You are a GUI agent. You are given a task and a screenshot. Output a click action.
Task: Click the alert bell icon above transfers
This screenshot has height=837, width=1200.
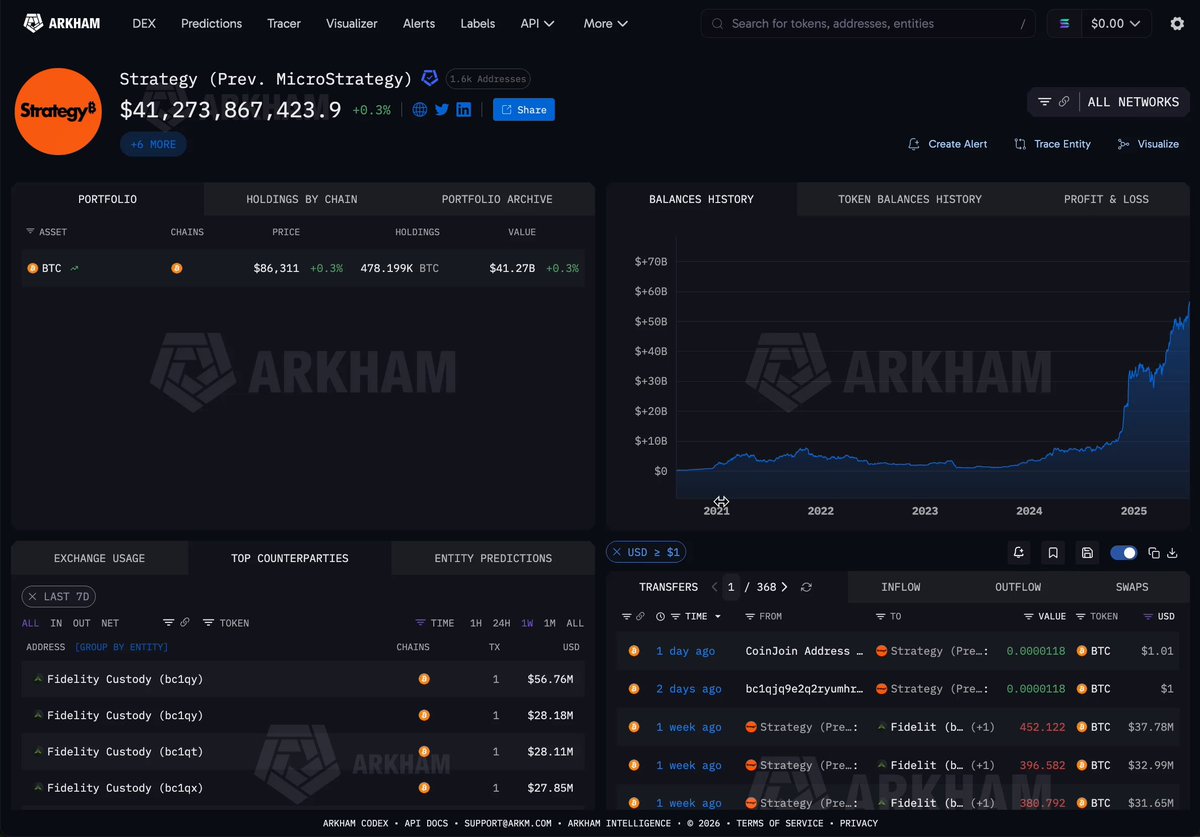pyautogui.click(x=1019, y=552)
